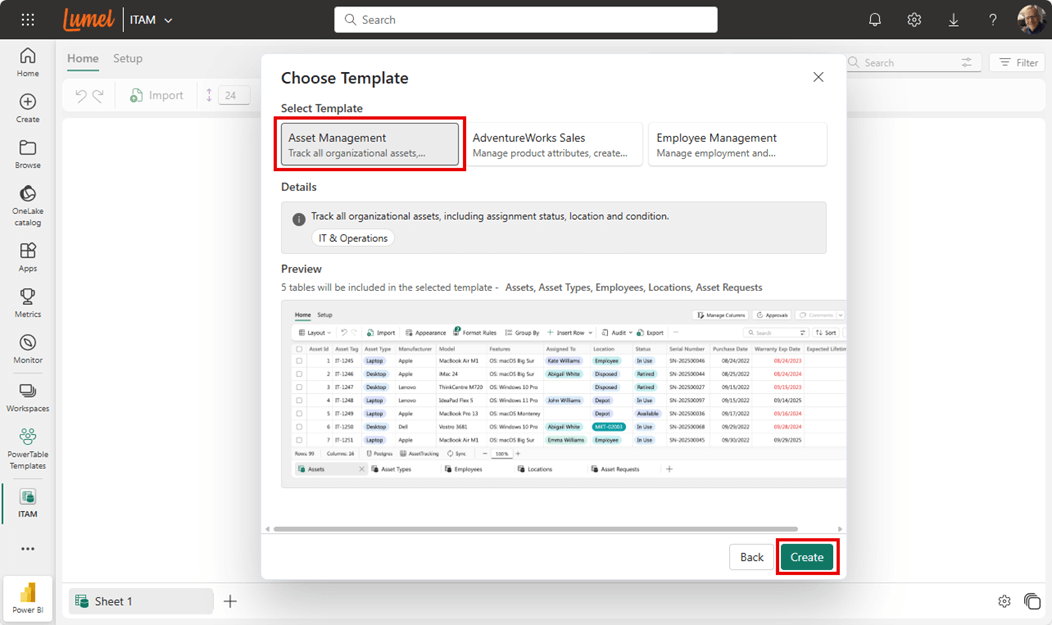Open PowerTable Templates in sidebar
This screenshot has width=1052, height=625.
(x=28, y=448)
